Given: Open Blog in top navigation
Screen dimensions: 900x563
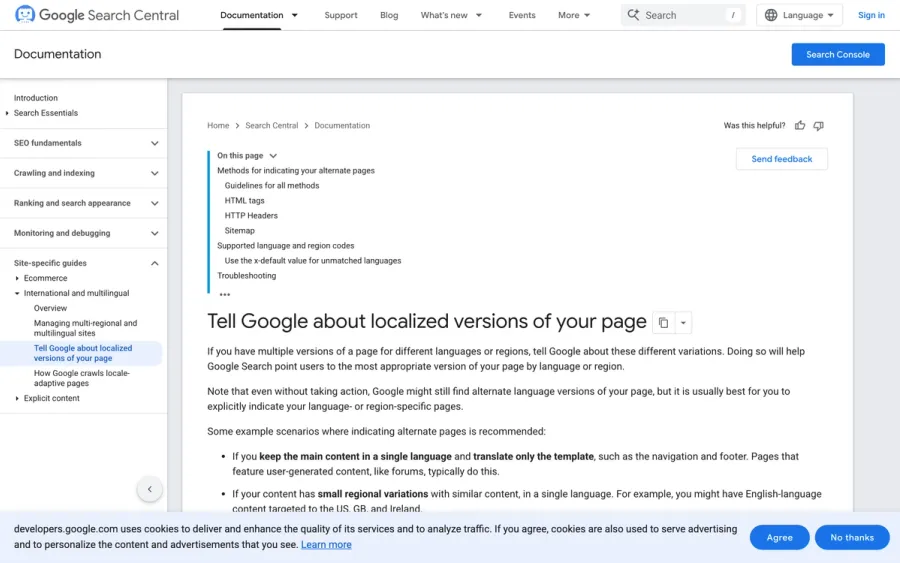Looking at the screenshot, I should point(389,15).
